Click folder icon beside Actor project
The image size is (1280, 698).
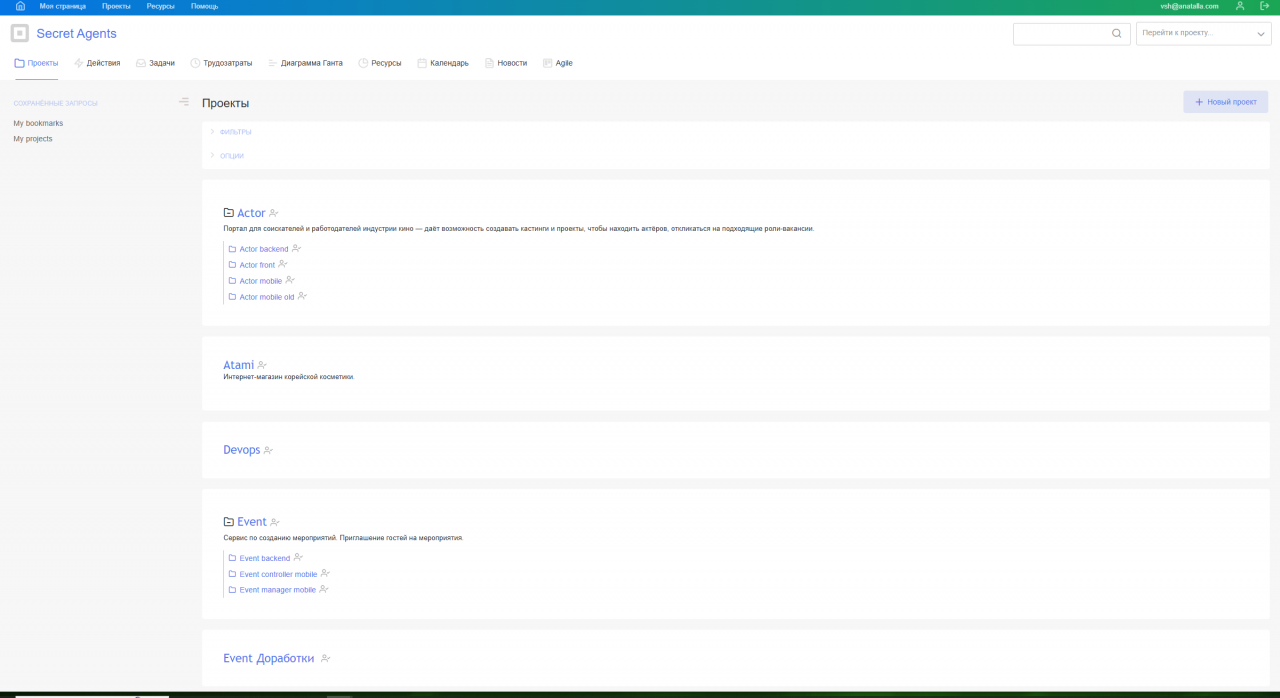tap(228, 213)
